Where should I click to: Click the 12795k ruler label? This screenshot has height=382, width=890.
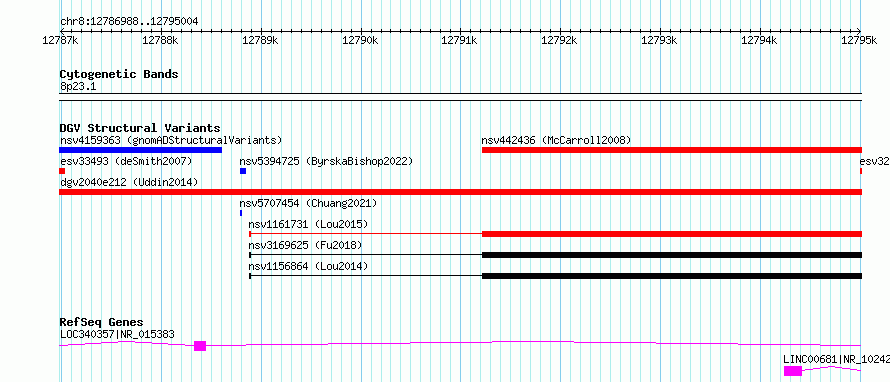click(x=859, y=40)
